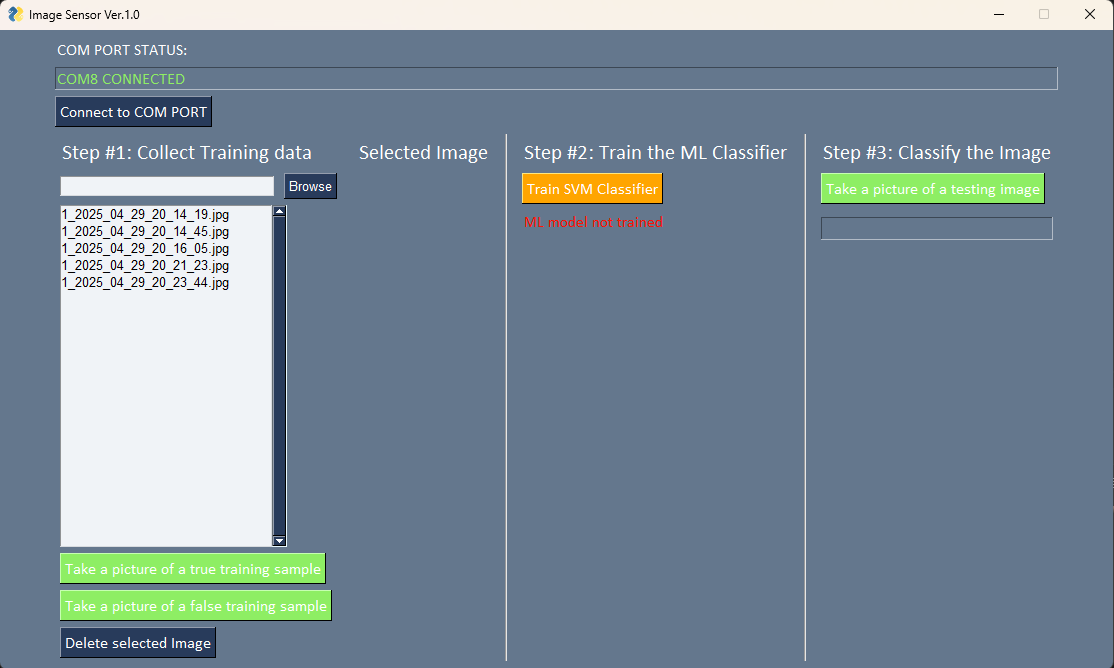
Task: Click the folder path input field beside Browse
Action: [167, 187]
